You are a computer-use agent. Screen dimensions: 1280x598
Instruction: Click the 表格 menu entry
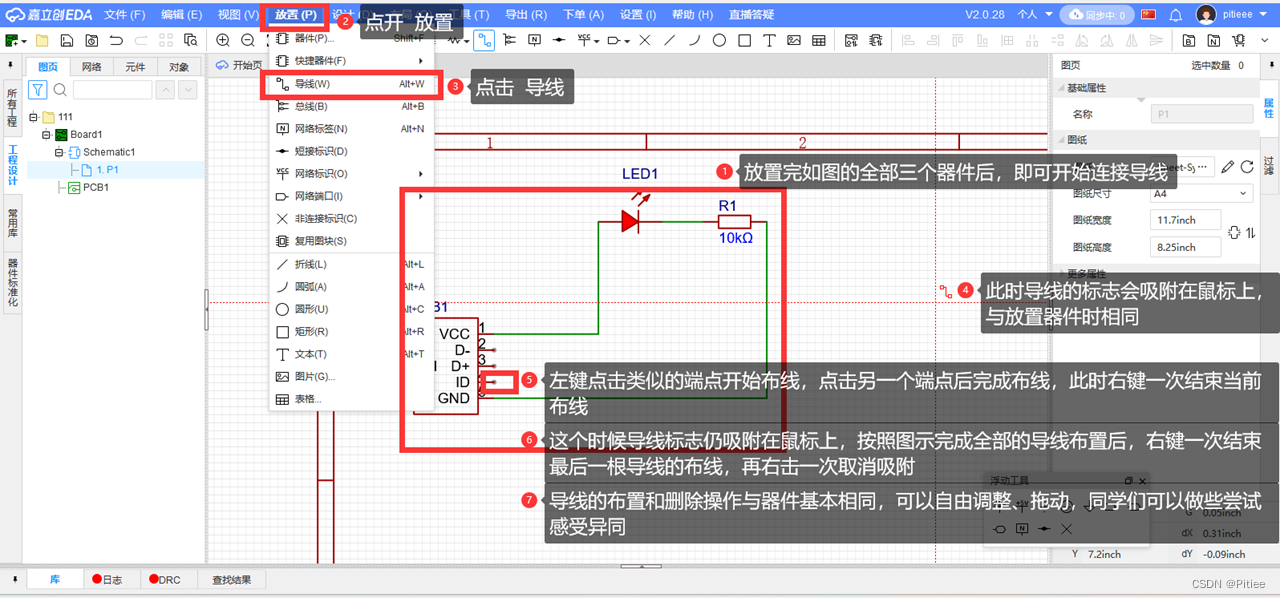click(x=351, y=399)
